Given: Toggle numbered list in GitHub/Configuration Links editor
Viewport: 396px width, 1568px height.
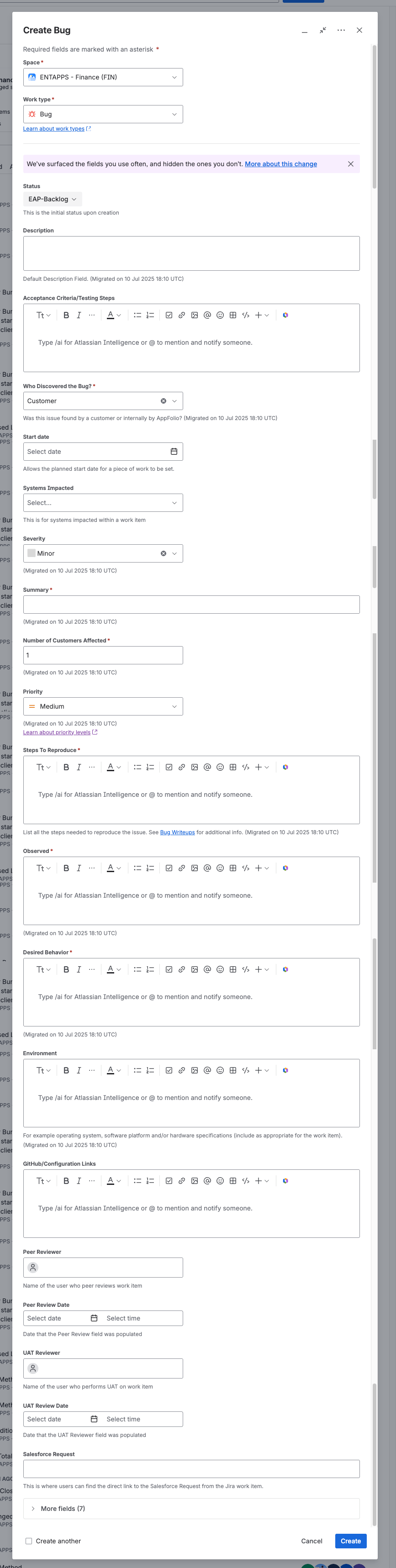Looking at the screenshot, I should tap(150, 1180).
